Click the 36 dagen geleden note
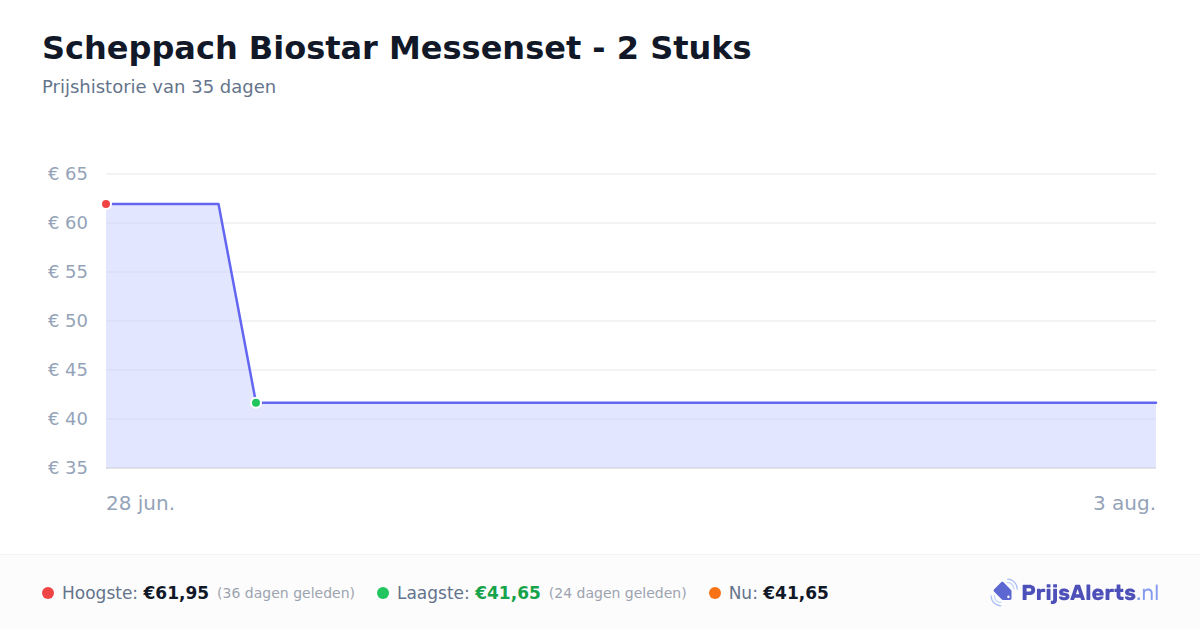 (286, 593)
